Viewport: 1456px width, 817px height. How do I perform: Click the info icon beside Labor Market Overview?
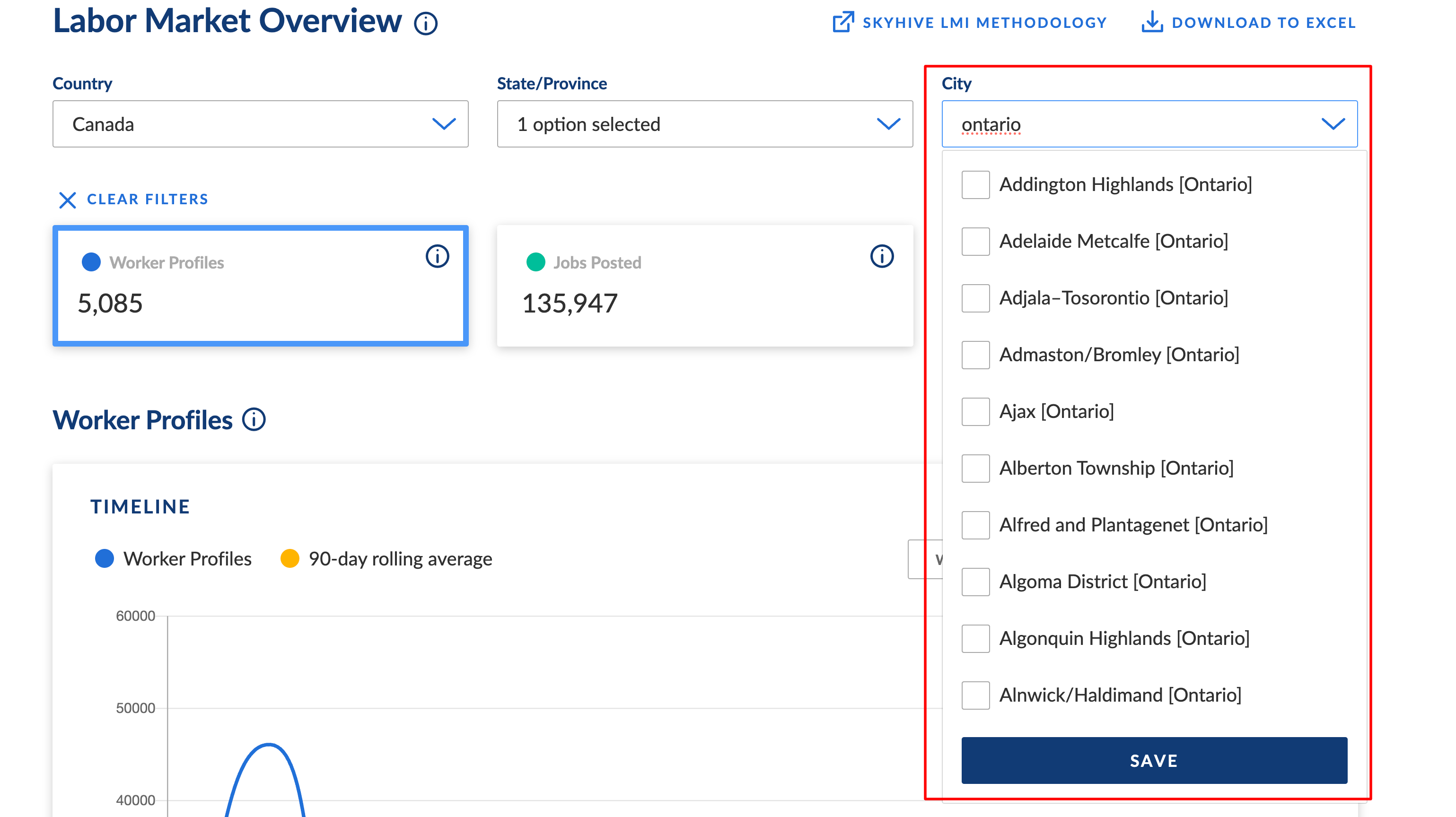[x=426, y=23]
